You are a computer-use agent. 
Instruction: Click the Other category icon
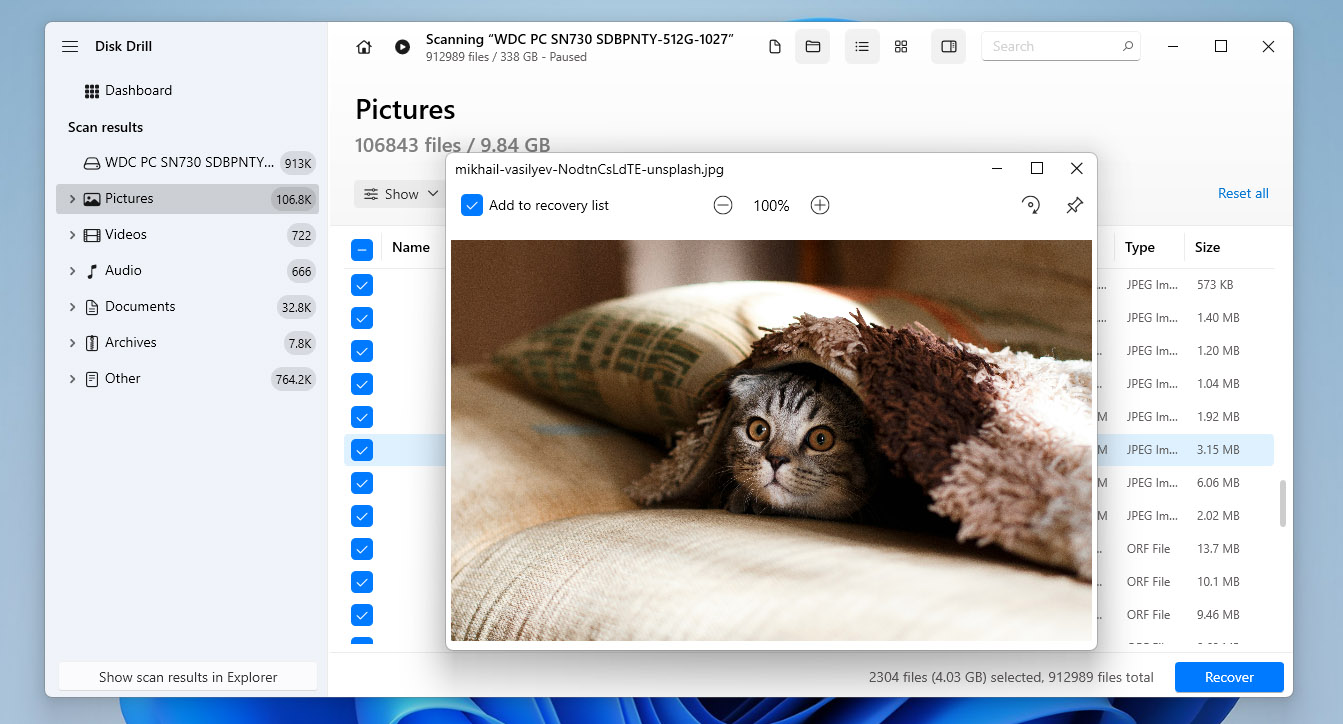(92, 379)
